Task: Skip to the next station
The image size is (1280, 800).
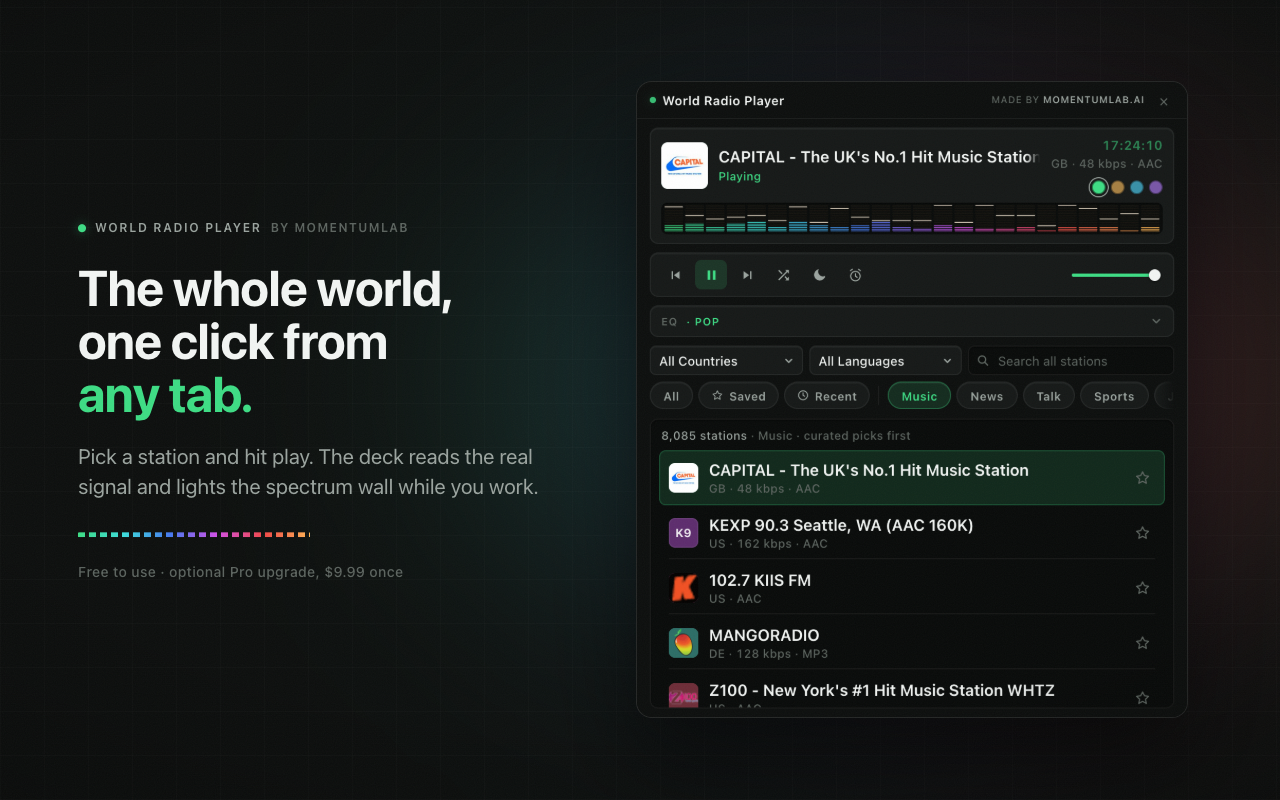Action: point(747,275)
